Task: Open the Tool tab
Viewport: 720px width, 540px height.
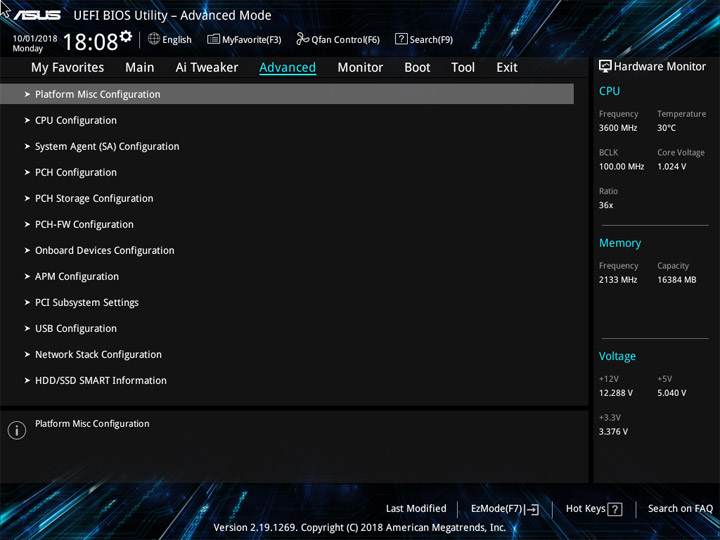Action: coord(463,68)
